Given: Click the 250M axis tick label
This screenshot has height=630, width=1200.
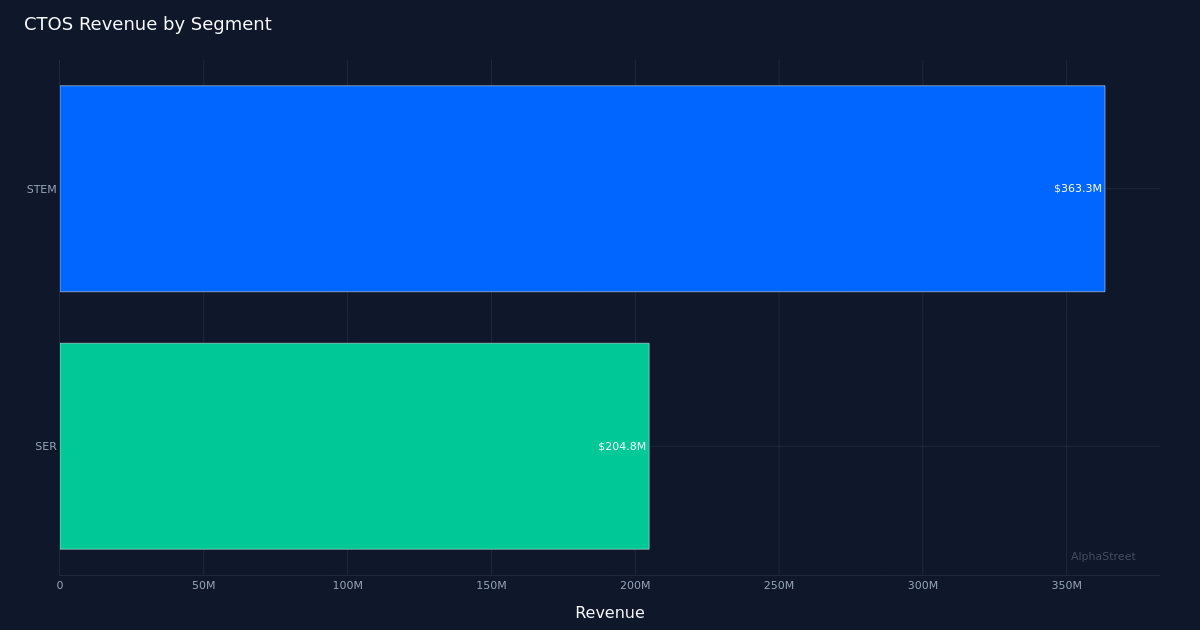Looking at the screenshot, I should tap(779, 584).
